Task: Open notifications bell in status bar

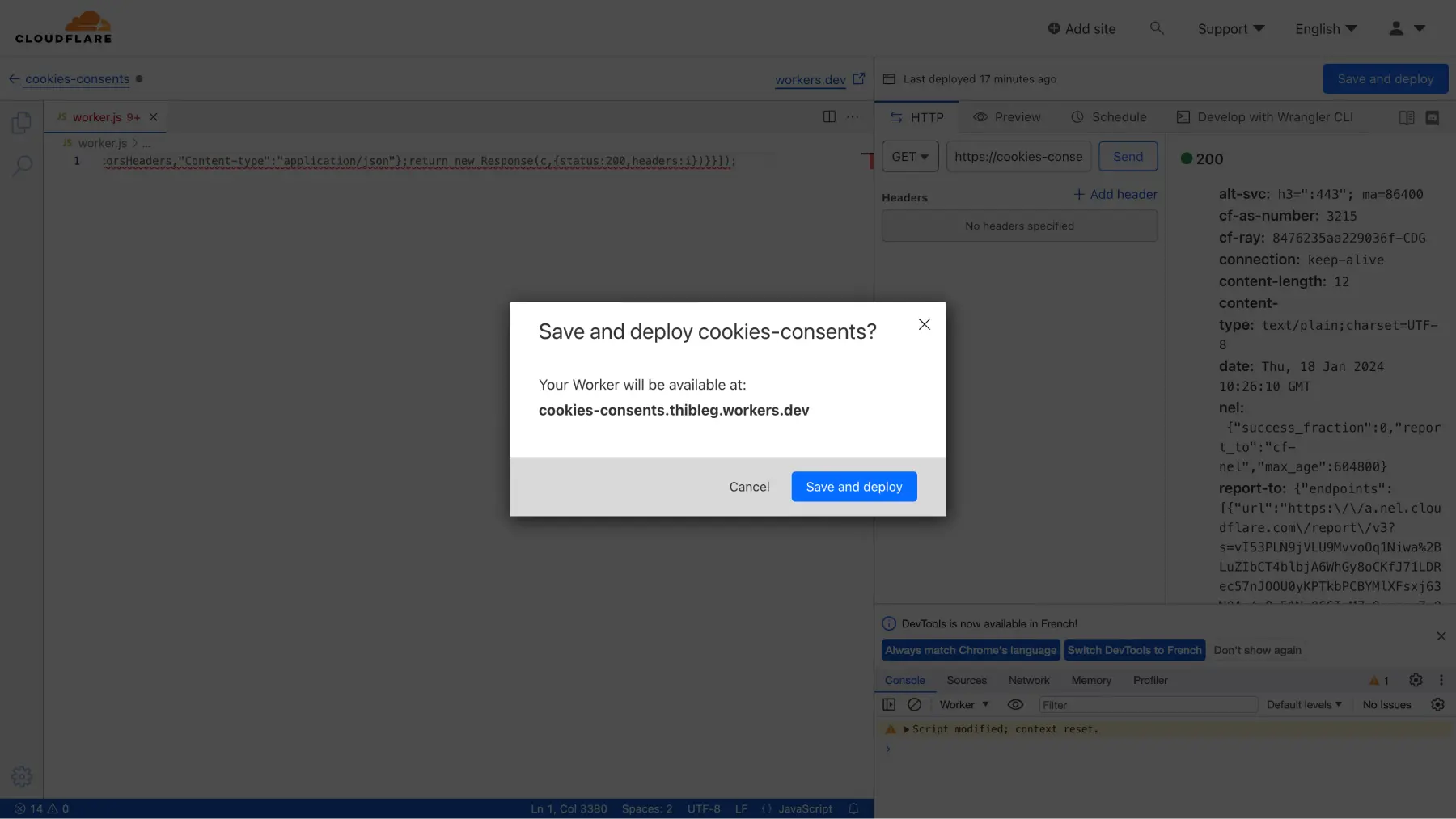Action: click(853, 808)
